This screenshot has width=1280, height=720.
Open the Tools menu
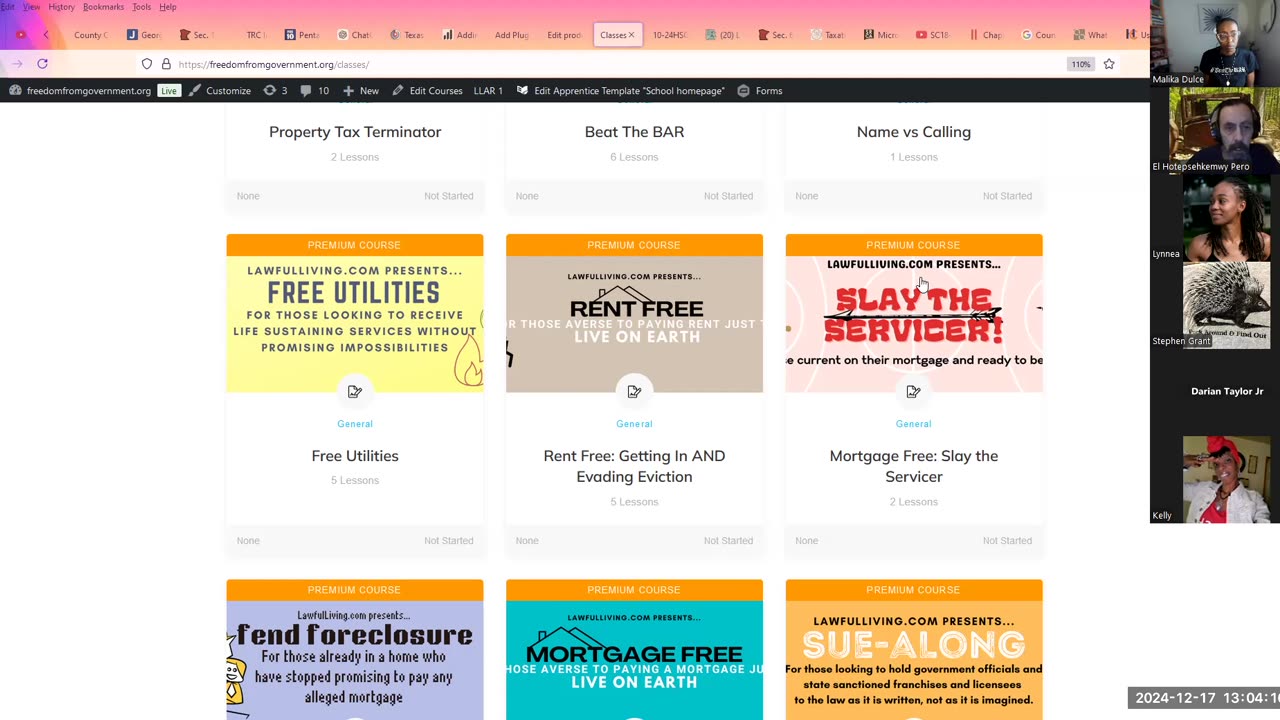[142, 7]
